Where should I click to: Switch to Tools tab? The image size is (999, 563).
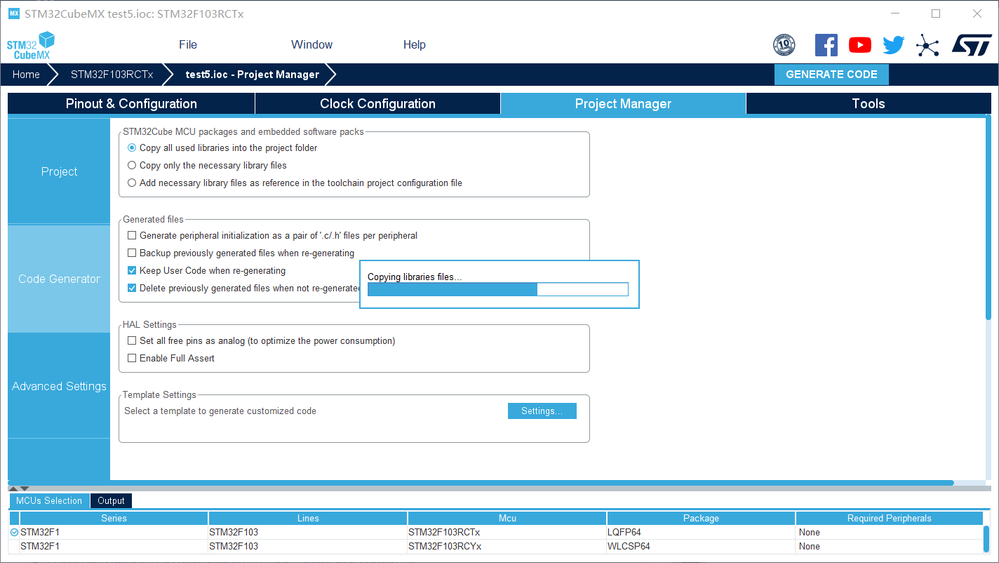click(x=868, y=104)
